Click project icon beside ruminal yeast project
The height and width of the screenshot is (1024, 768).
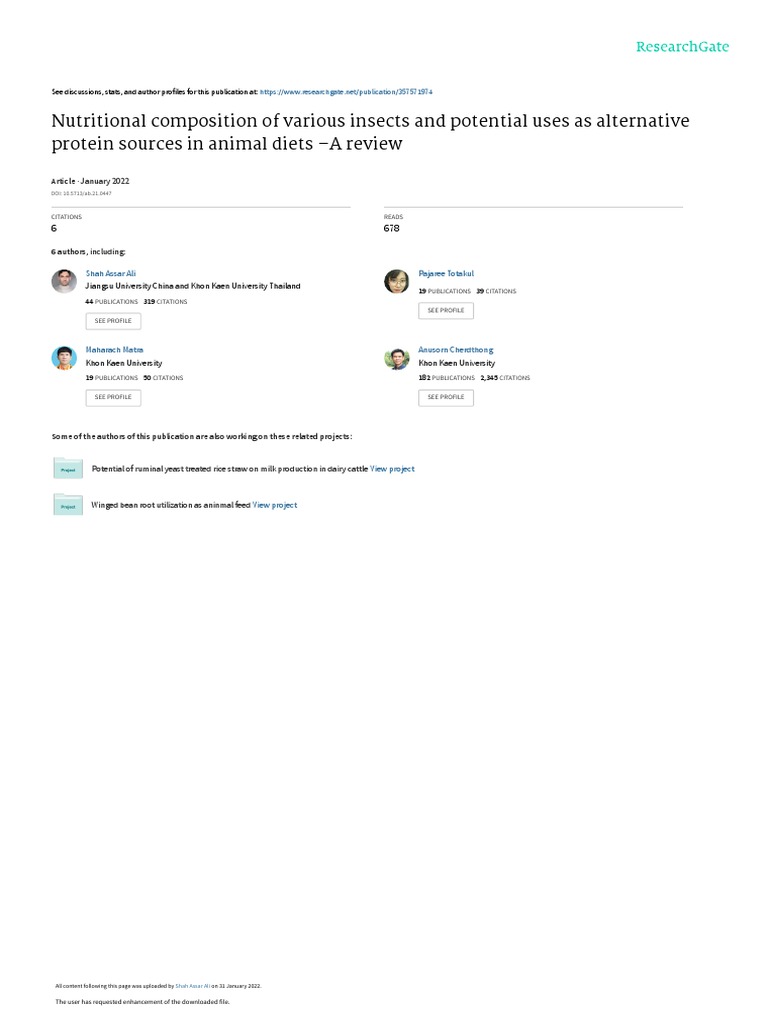[68, 468]
